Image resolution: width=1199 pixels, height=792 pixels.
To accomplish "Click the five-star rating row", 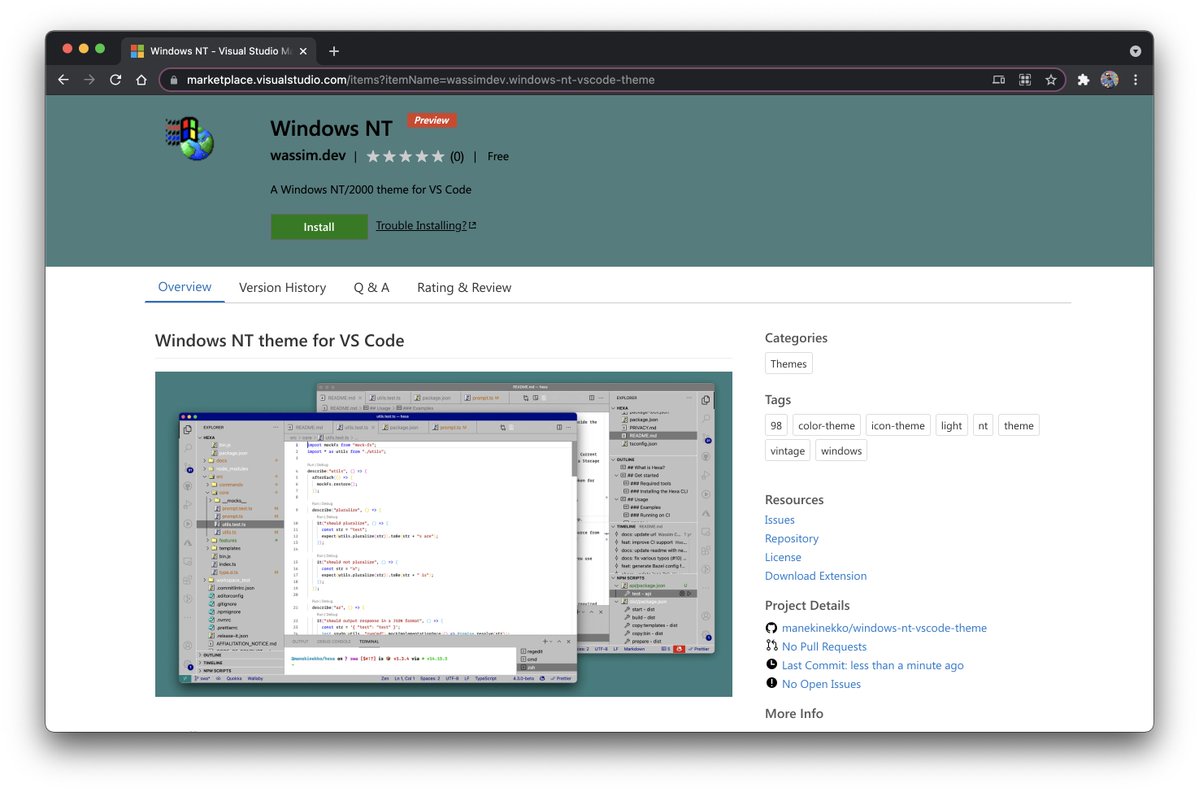I will [405, 156].
